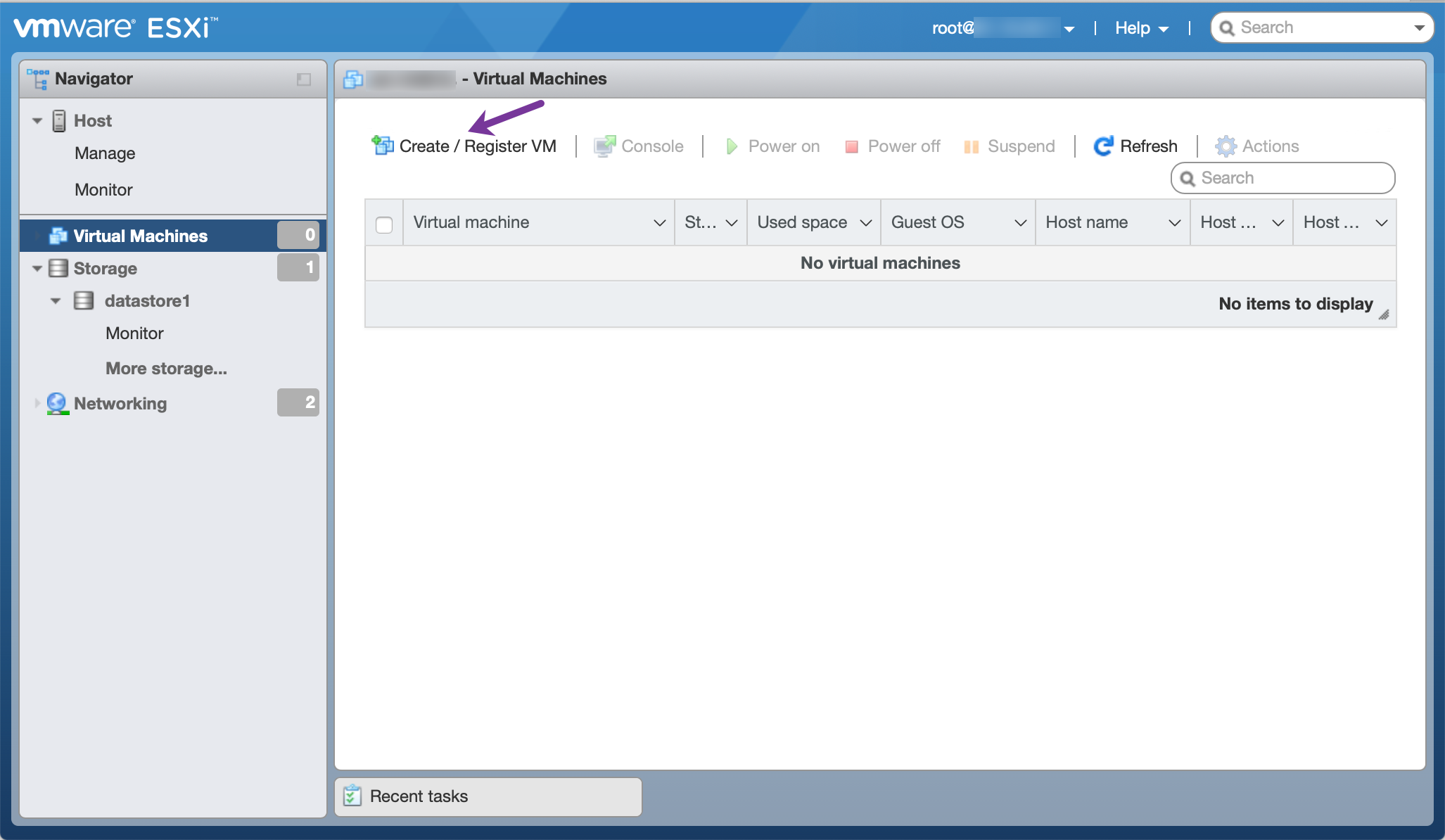Collapse the Host tree node
The width and height of the screenshot is (1445, 840).
click(37, 121)
